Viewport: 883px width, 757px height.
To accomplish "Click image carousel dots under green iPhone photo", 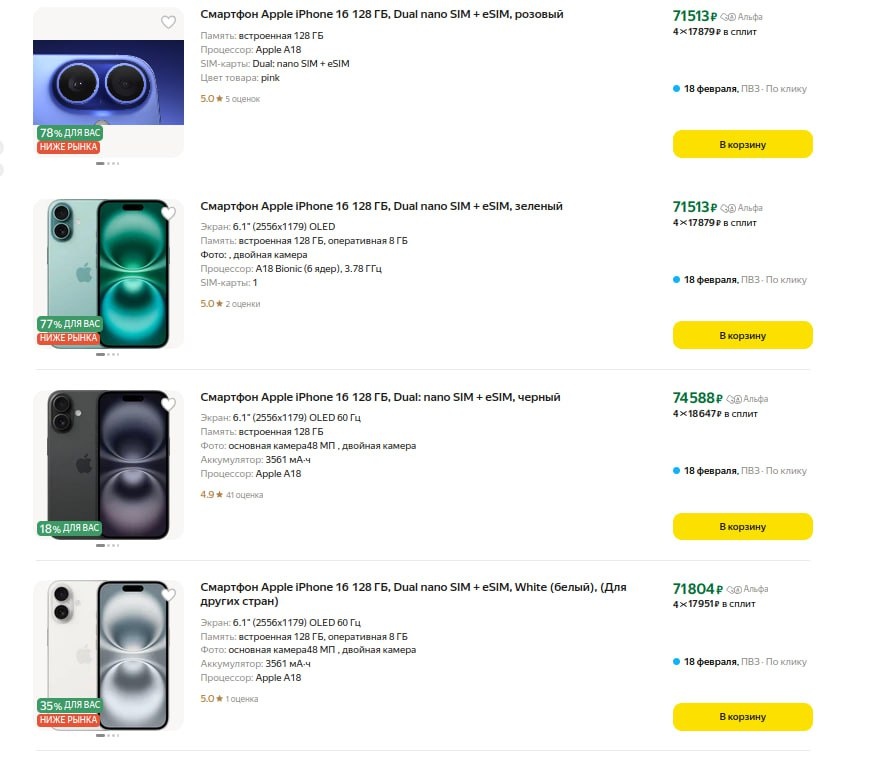I will (x=108, y=354).
